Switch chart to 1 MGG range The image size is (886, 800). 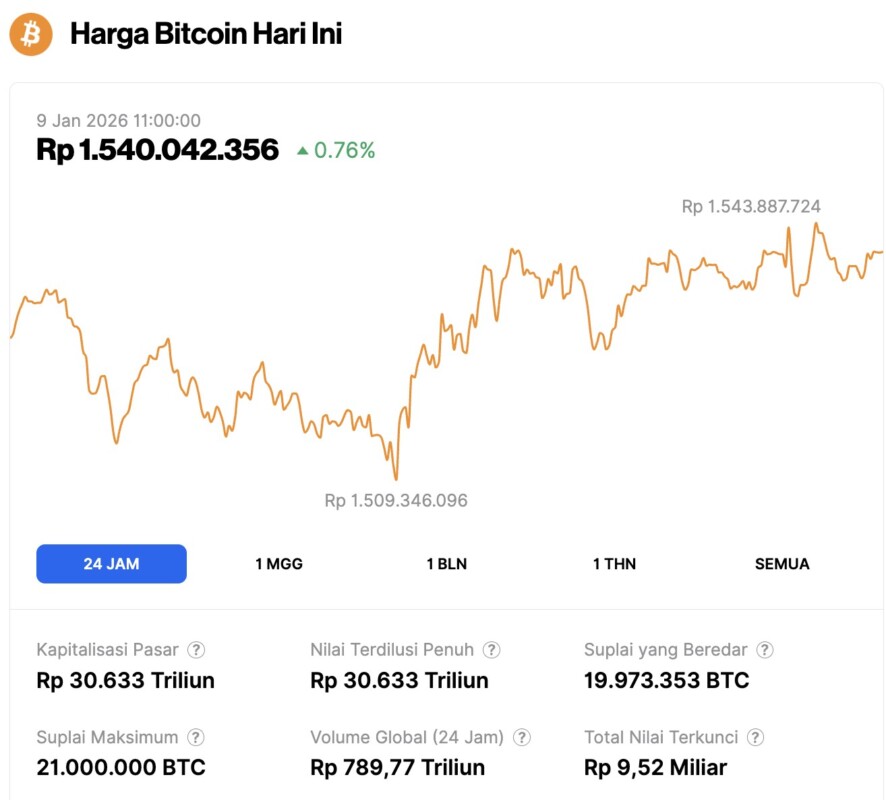pos(279,564)
